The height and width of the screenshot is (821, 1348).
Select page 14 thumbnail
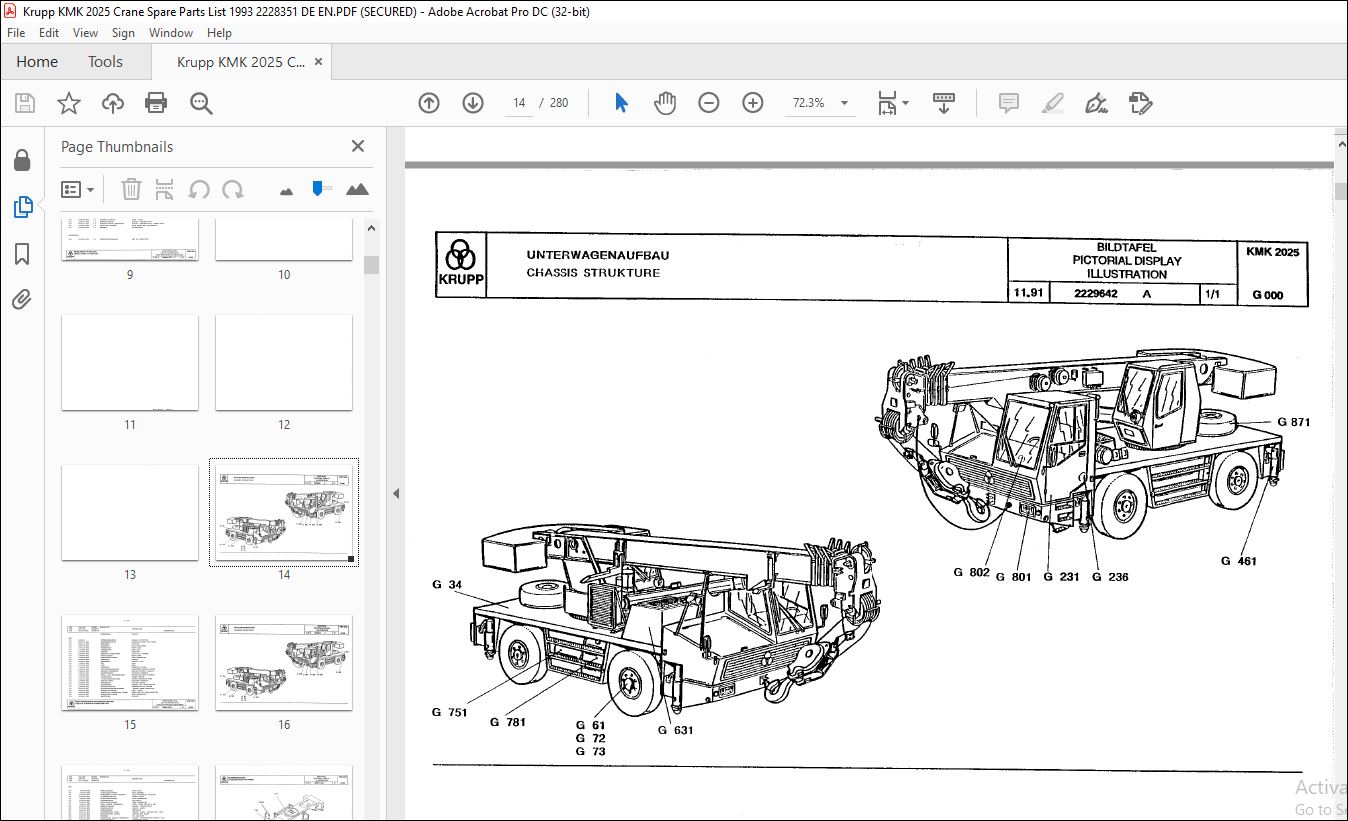(284, 514)
